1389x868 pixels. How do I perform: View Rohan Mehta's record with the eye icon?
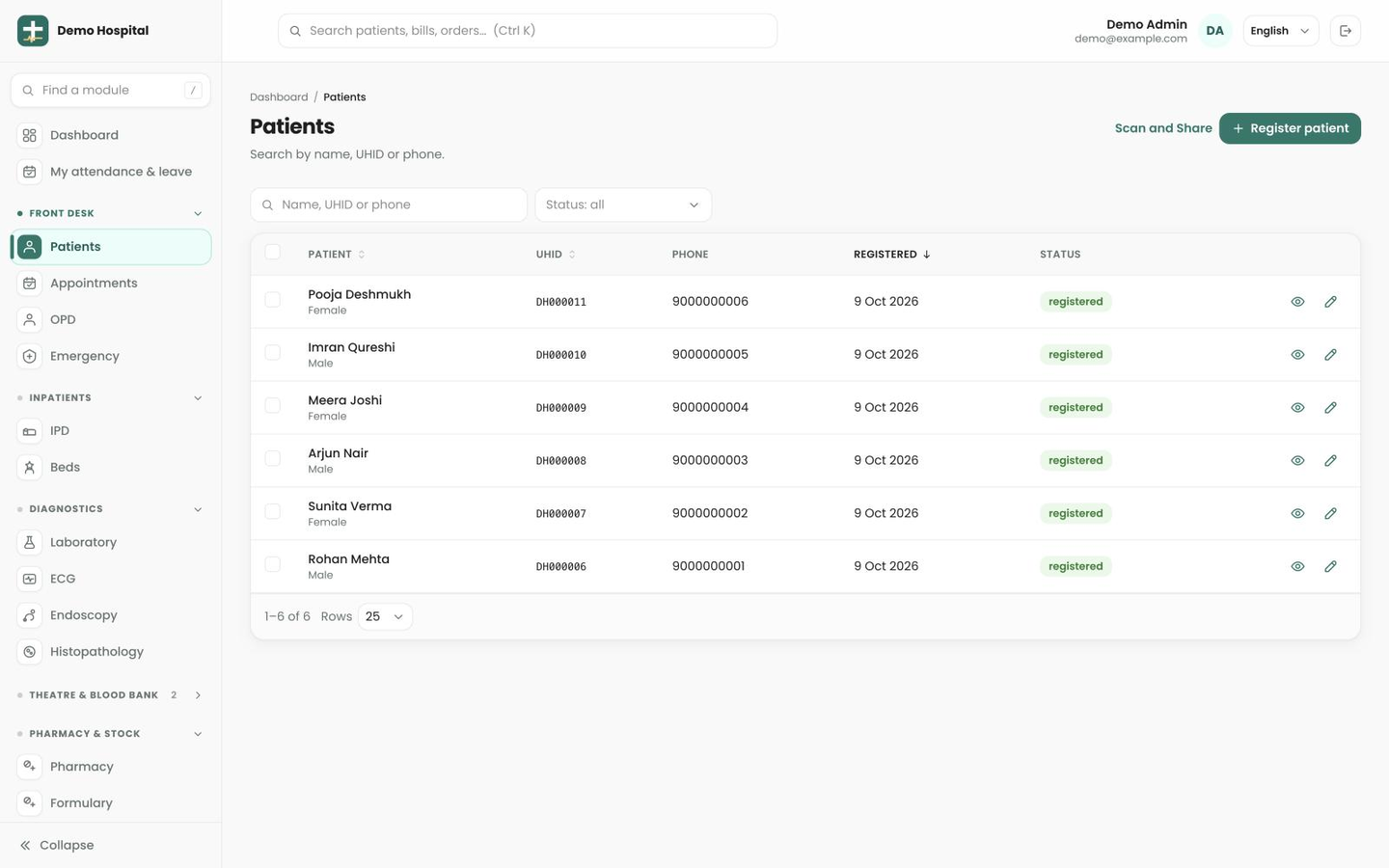1297,567
